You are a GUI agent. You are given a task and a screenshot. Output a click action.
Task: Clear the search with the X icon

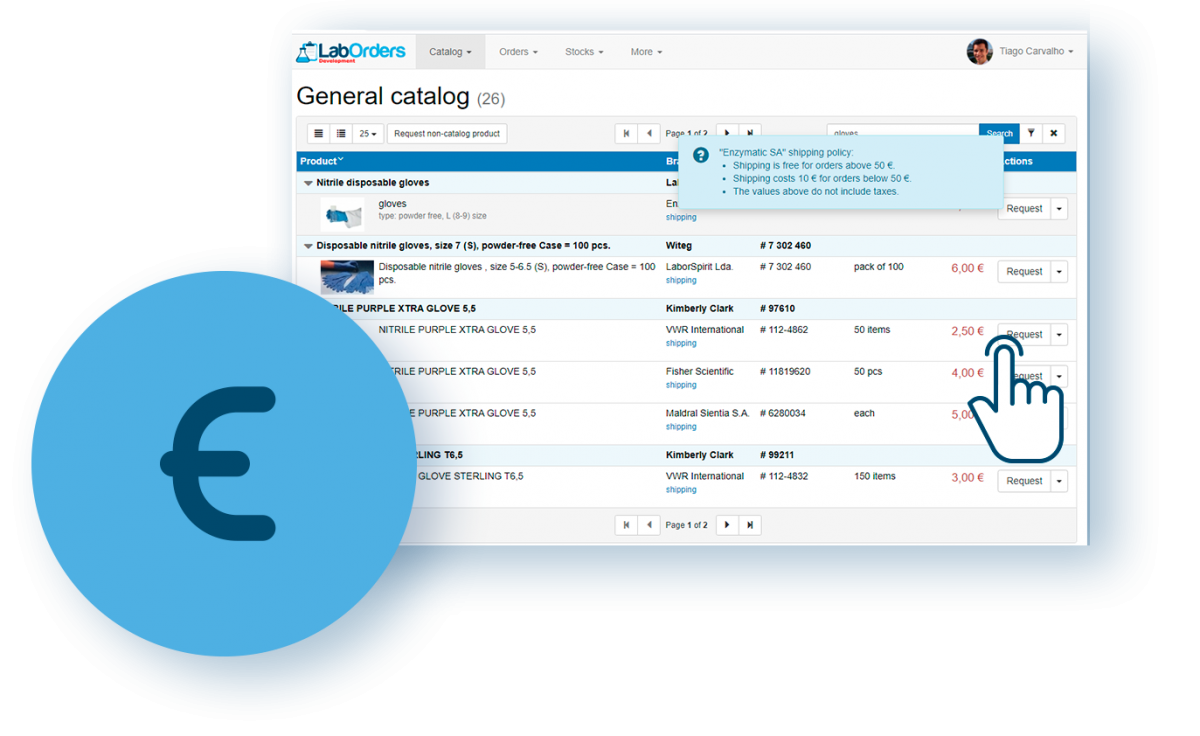pyautogui.click(x=1053, y=133)
